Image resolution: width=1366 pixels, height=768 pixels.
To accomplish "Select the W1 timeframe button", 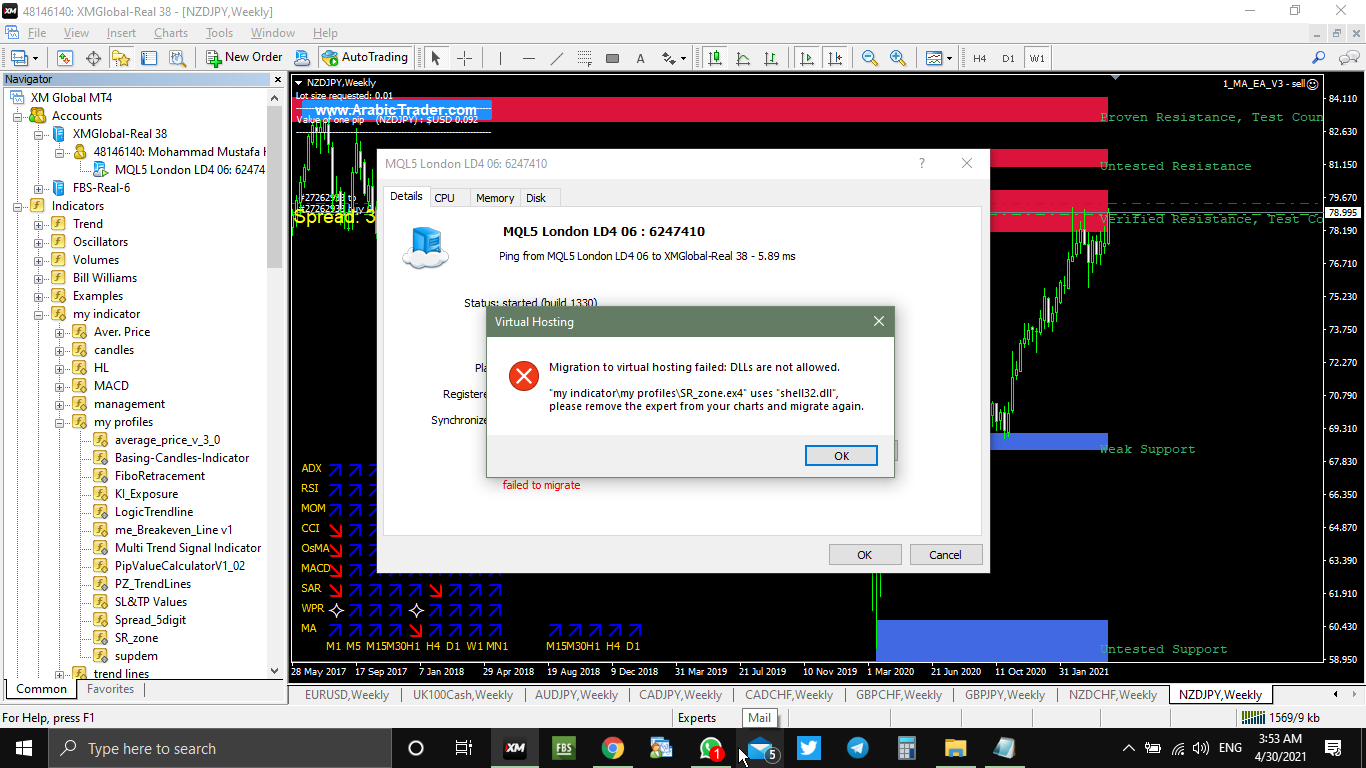I will (1037, 58).
